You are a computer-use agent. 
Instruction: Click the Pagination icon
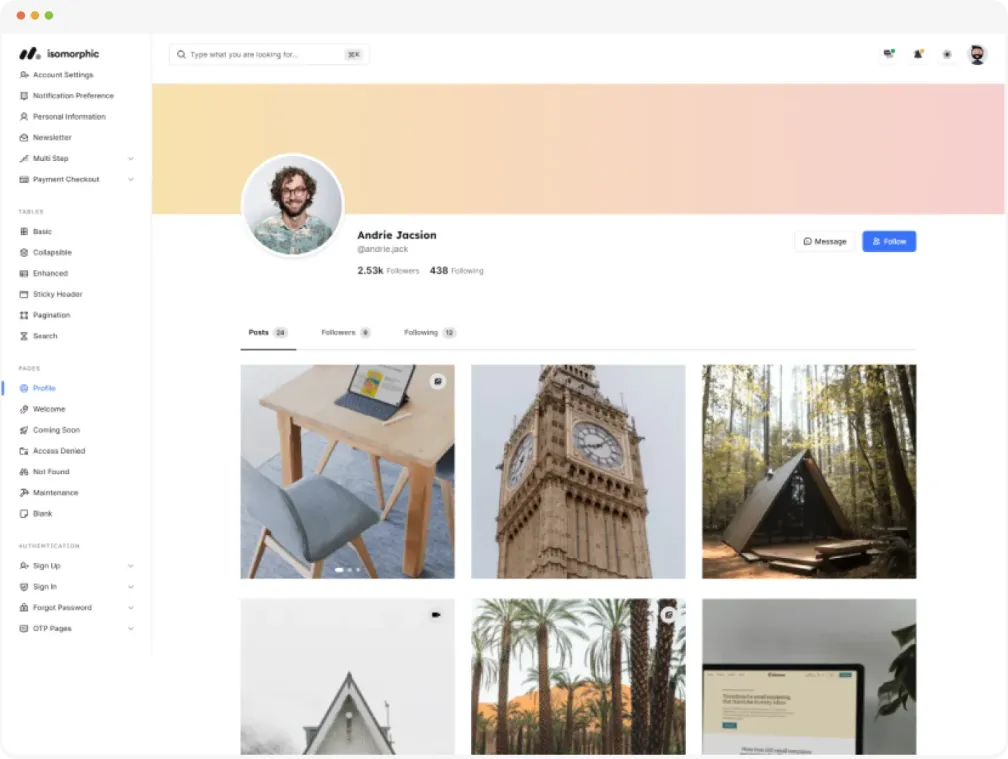(x=24, y=315)
